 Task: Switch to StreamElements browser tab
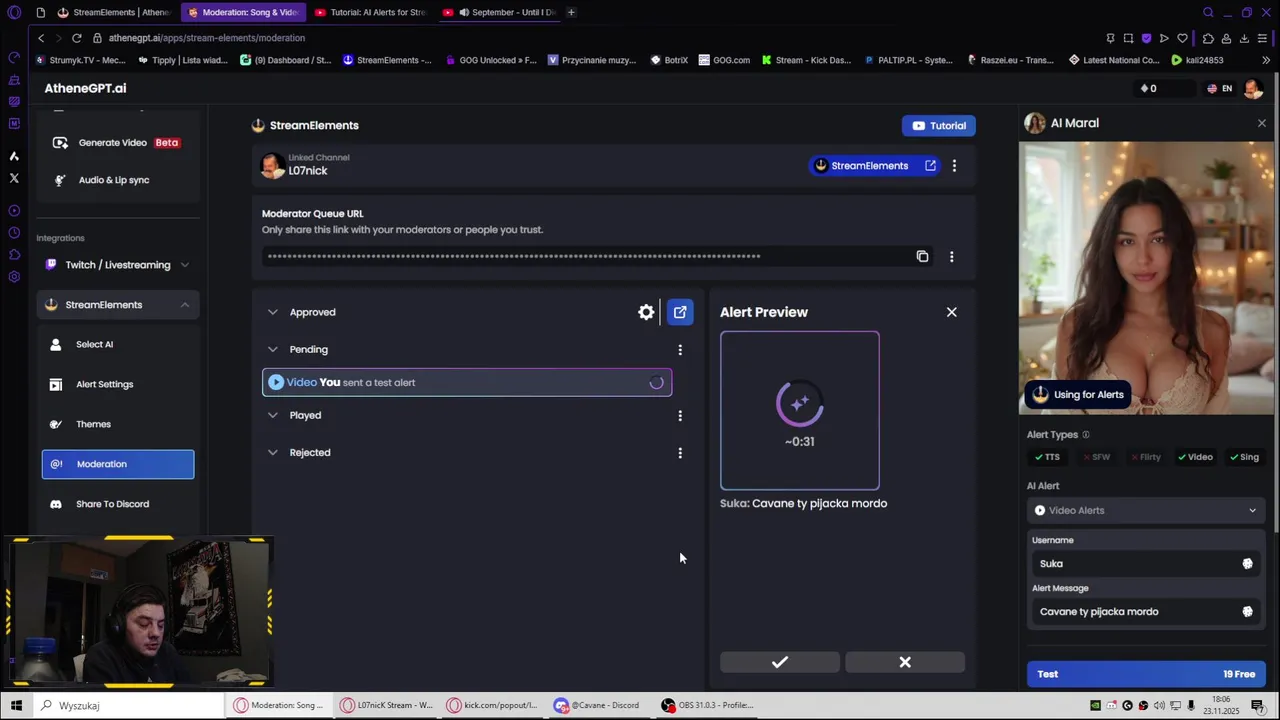coord(113,12)
